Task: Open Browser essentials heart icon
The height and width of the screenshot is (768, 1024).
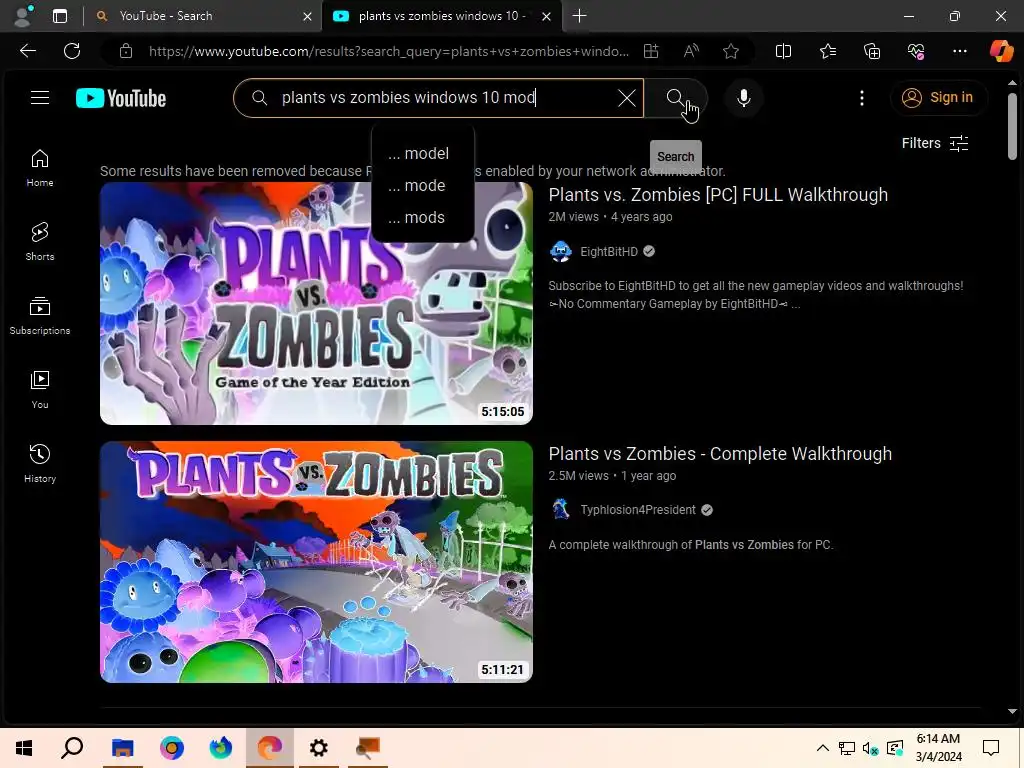Action: coord(916,51)
